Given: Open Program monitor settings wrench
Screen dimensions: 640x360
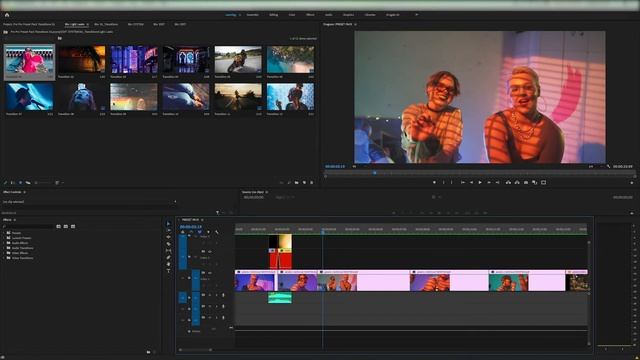Looking at the screenshot, I should point(609,167).
